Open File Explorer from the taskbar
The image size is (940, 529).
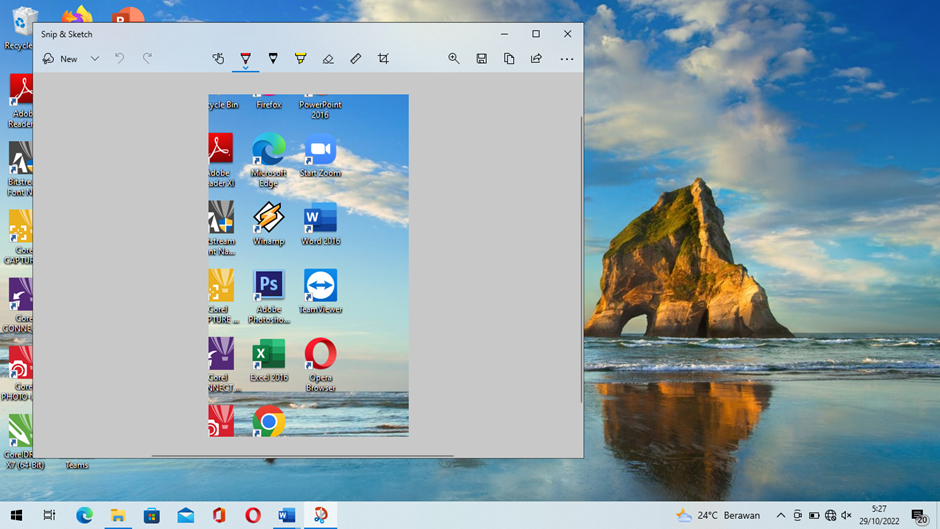click(118, 515)
